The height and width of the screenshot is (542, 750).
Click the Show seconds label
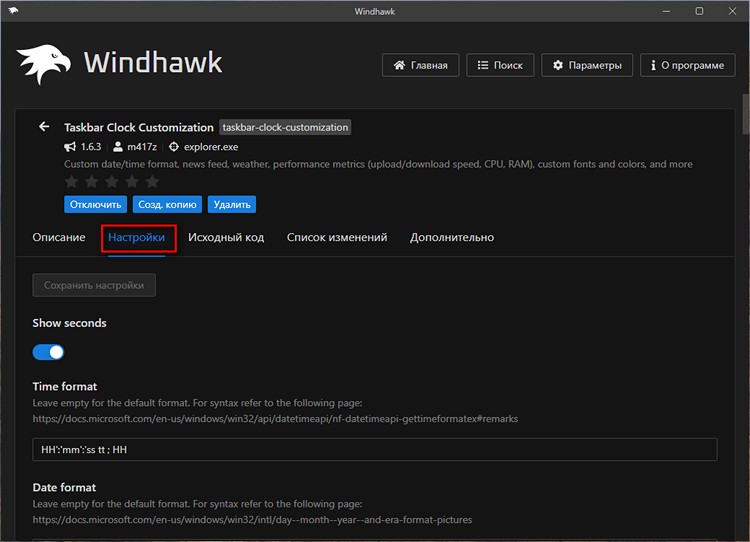tap(69, 323)
